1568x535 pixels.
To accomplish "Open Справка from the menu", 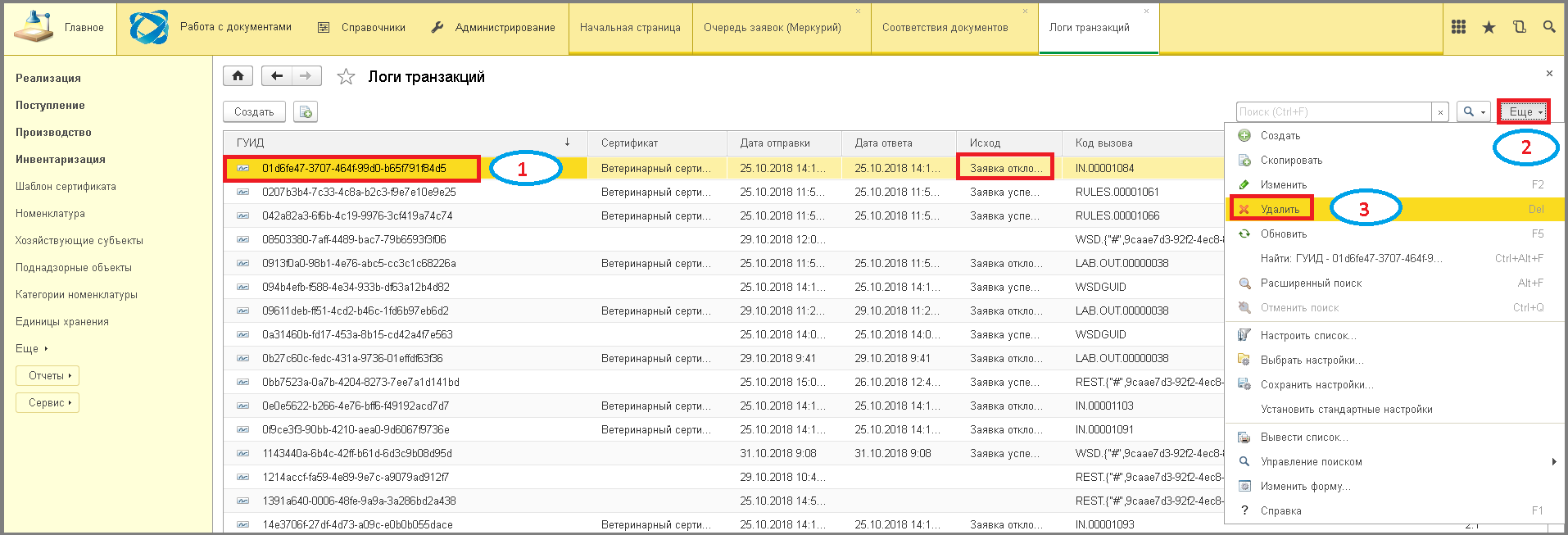I will (1394, 510).
